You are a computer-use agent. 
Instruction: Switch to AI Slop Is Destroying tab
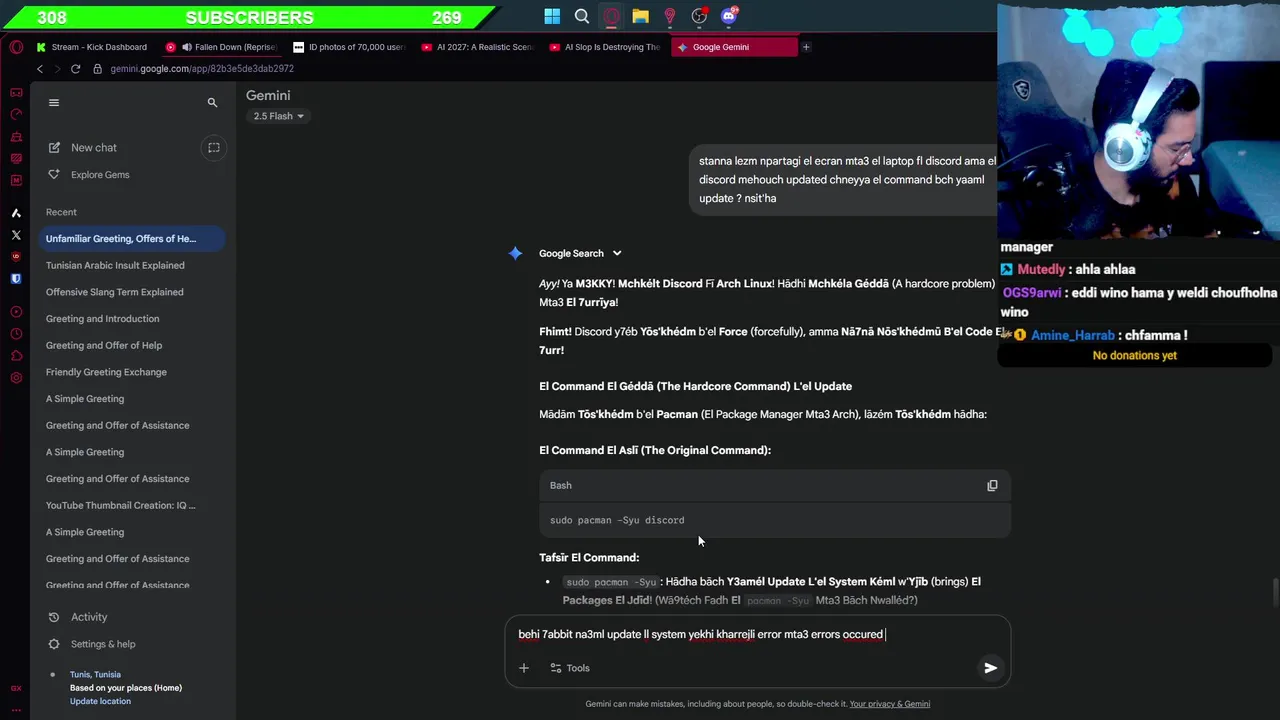point(606,47)
